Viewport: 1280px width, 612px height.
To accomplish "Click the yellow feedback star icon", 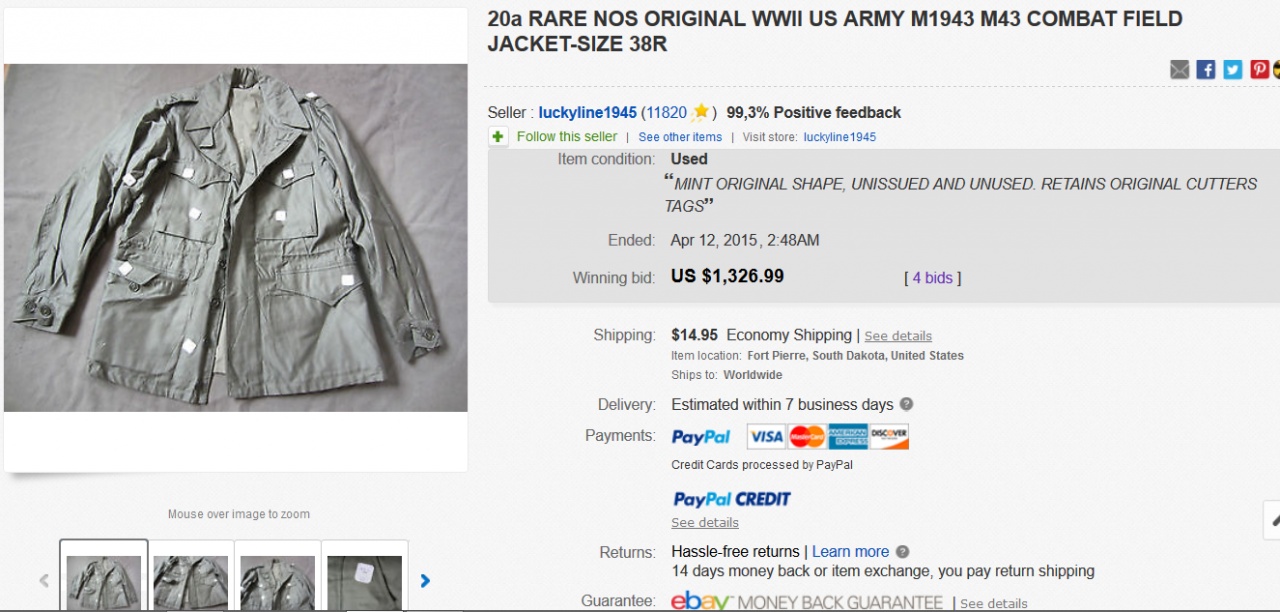I will [701, 112].
